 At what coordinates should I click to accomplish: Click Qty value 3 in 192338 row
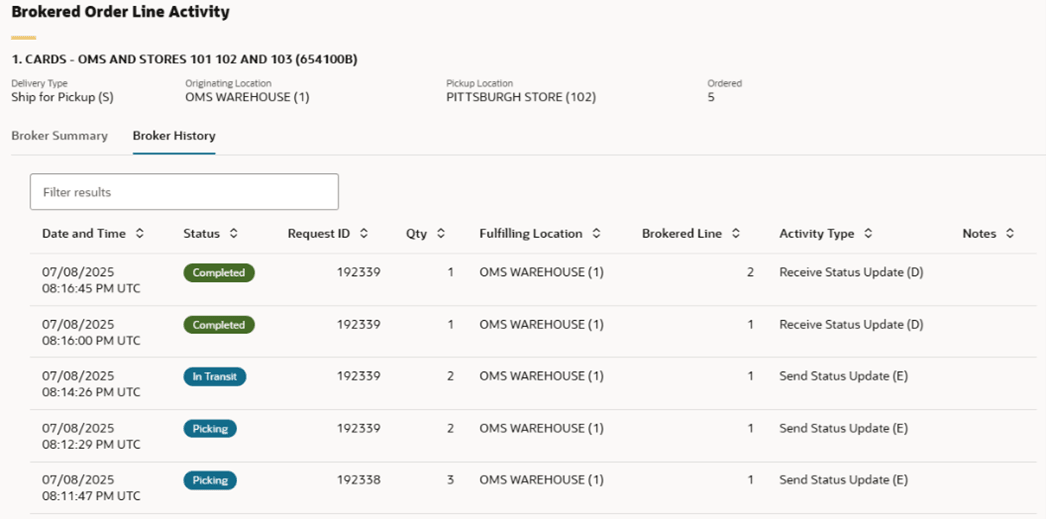[x=450, y=480]
